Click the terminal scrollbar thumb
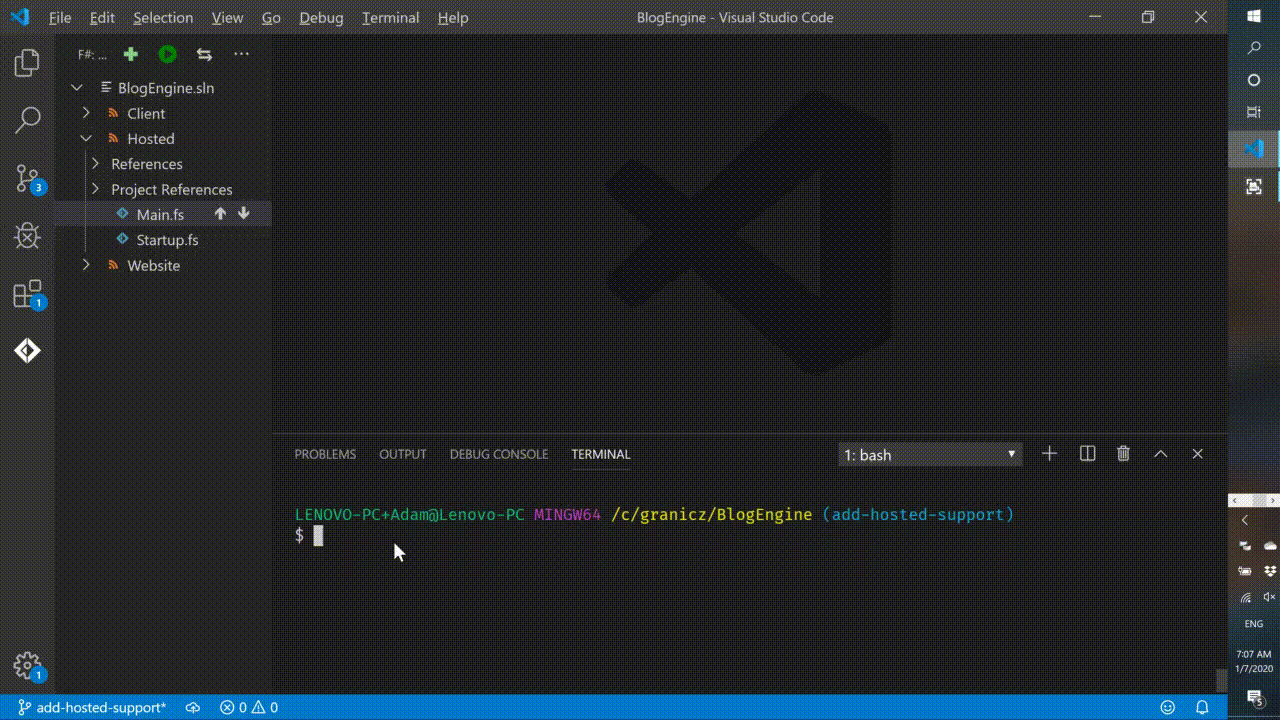Screen dimensions: 1280x720 point(1221,679)
